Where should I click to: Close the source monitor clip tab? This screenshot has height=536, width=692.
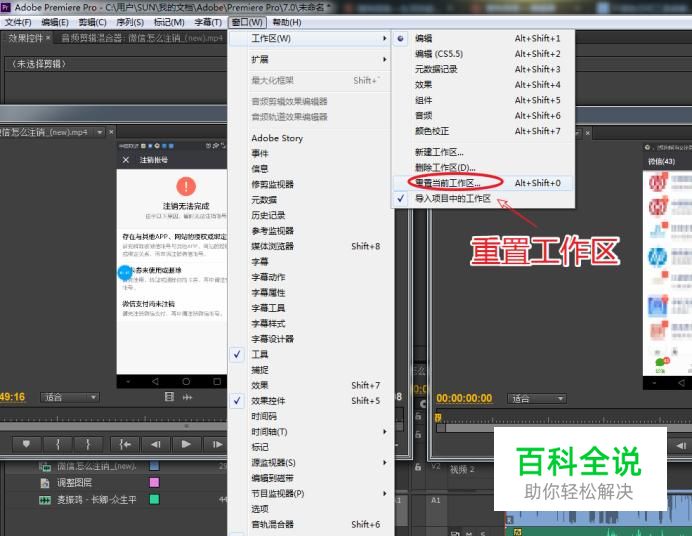coord(111,132)
